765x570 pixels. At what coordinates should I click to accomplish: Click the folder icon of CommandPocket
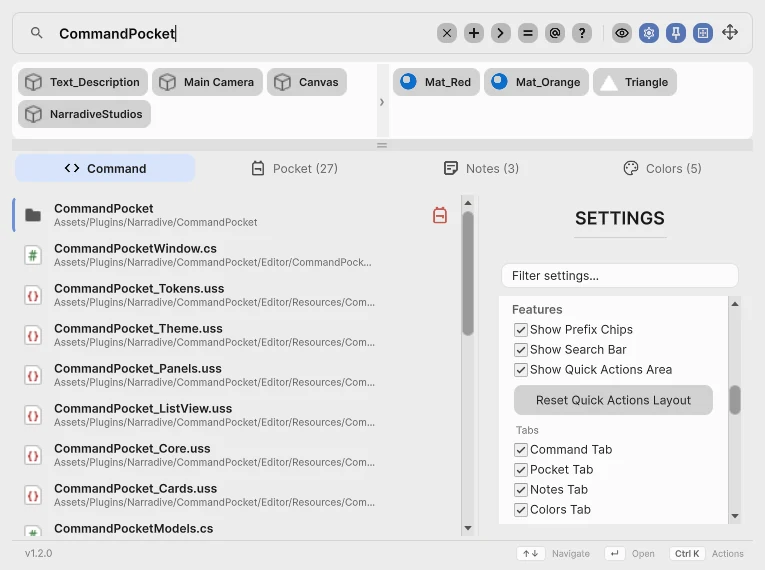[x=33, y=215]
